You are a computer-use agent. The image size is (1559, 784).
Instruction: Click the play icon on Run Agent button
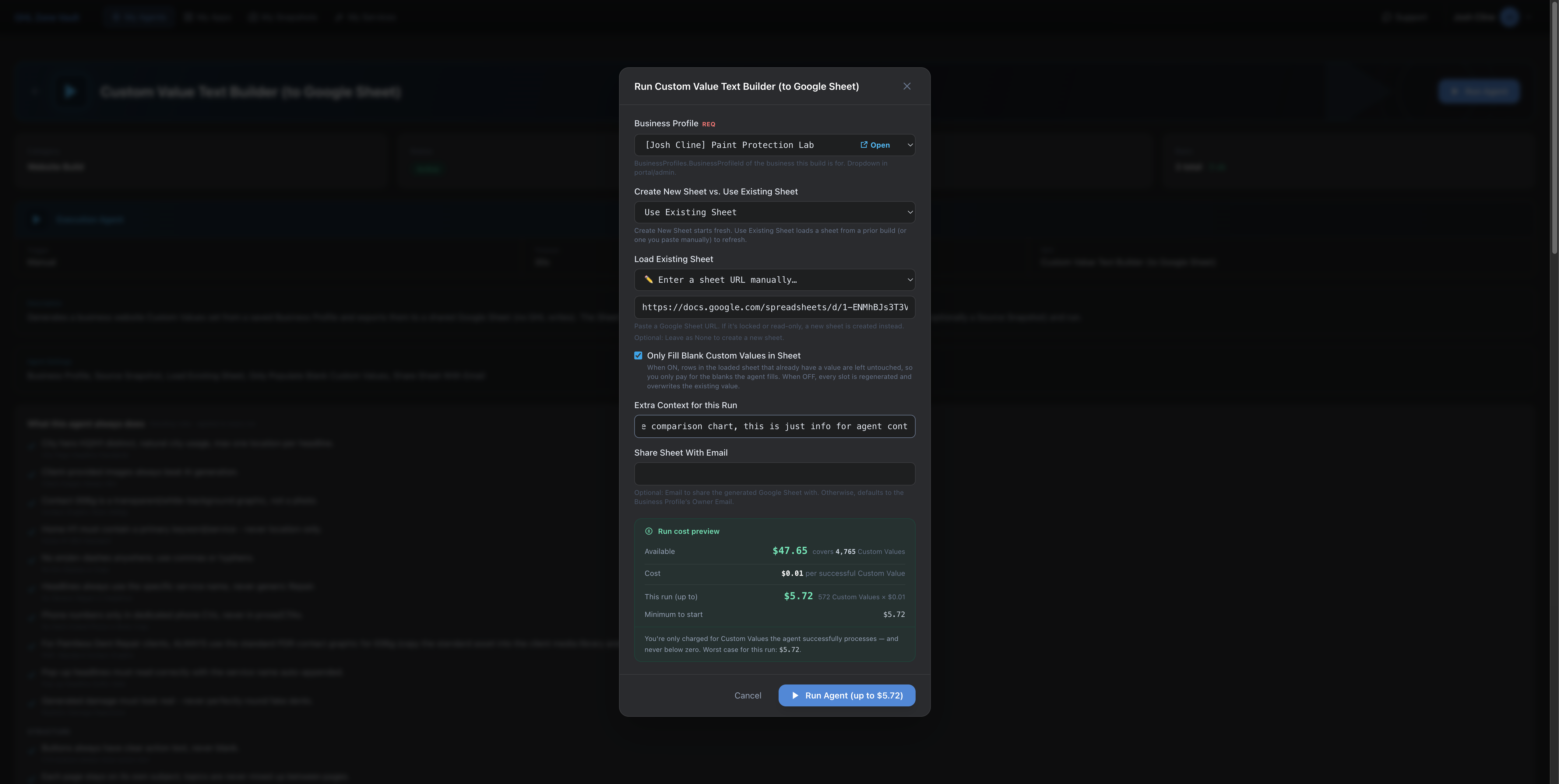tap(795, 696)
